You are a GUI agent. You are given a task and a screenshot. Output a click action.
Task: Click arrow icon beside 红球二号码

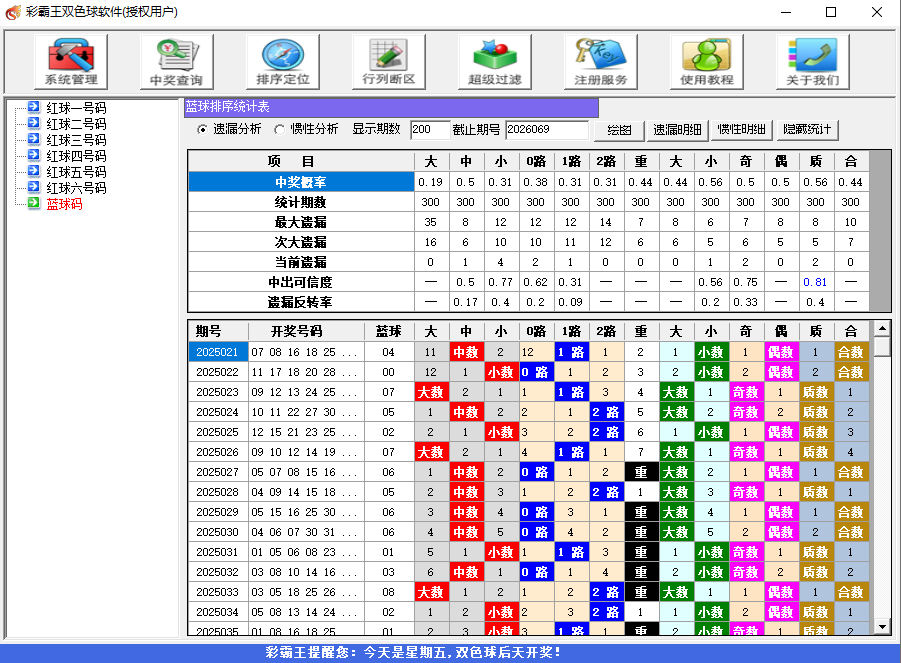click(x=34, y=123)
